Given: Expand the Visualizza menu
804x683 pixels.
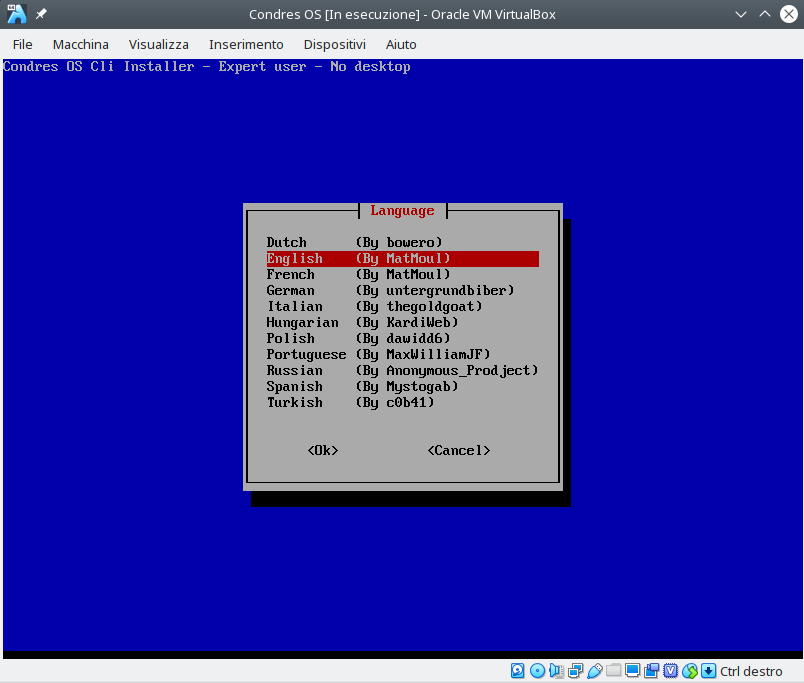Looking at the screenshot, I should pyautogui.click(x=158, y=44).
